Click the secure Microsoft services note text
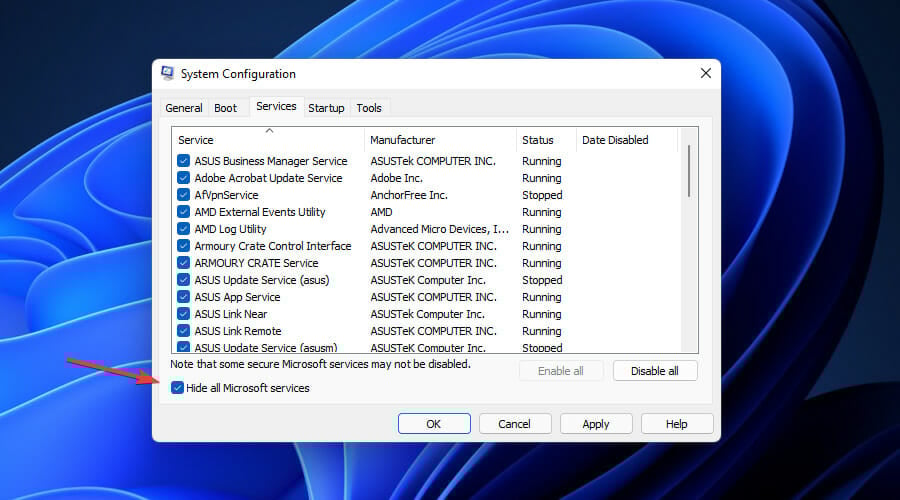 (320, 364)
